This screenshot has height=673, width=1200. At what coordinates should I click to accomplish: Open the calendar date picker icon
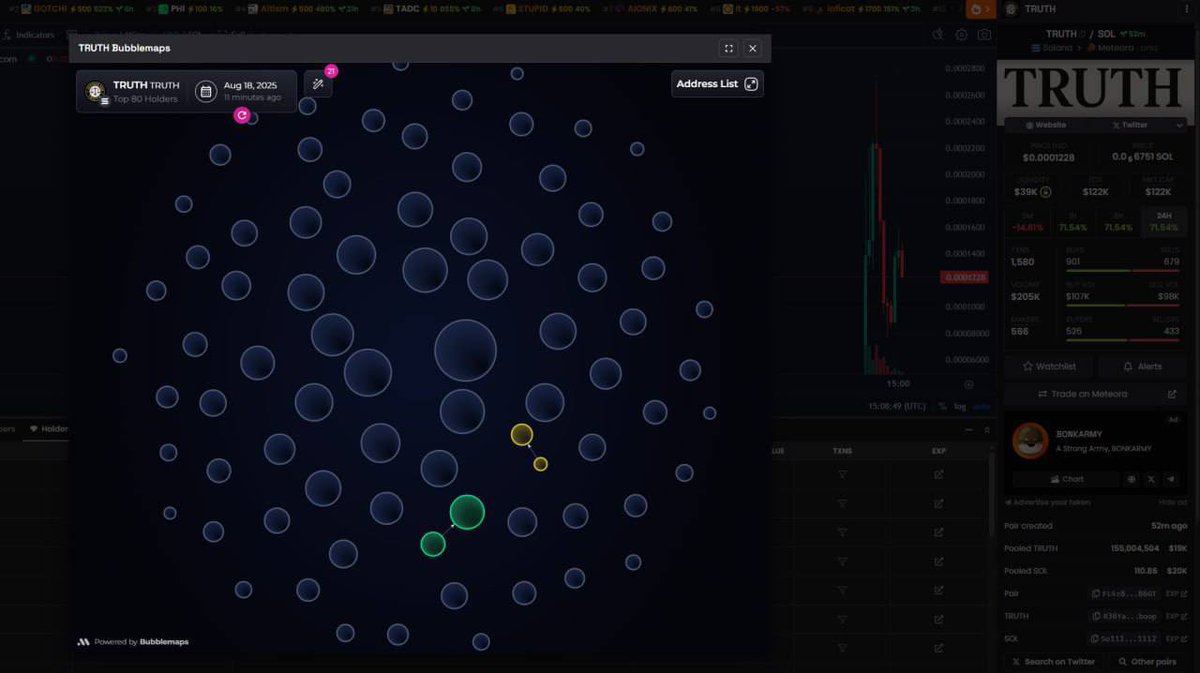tap(206, 92)
